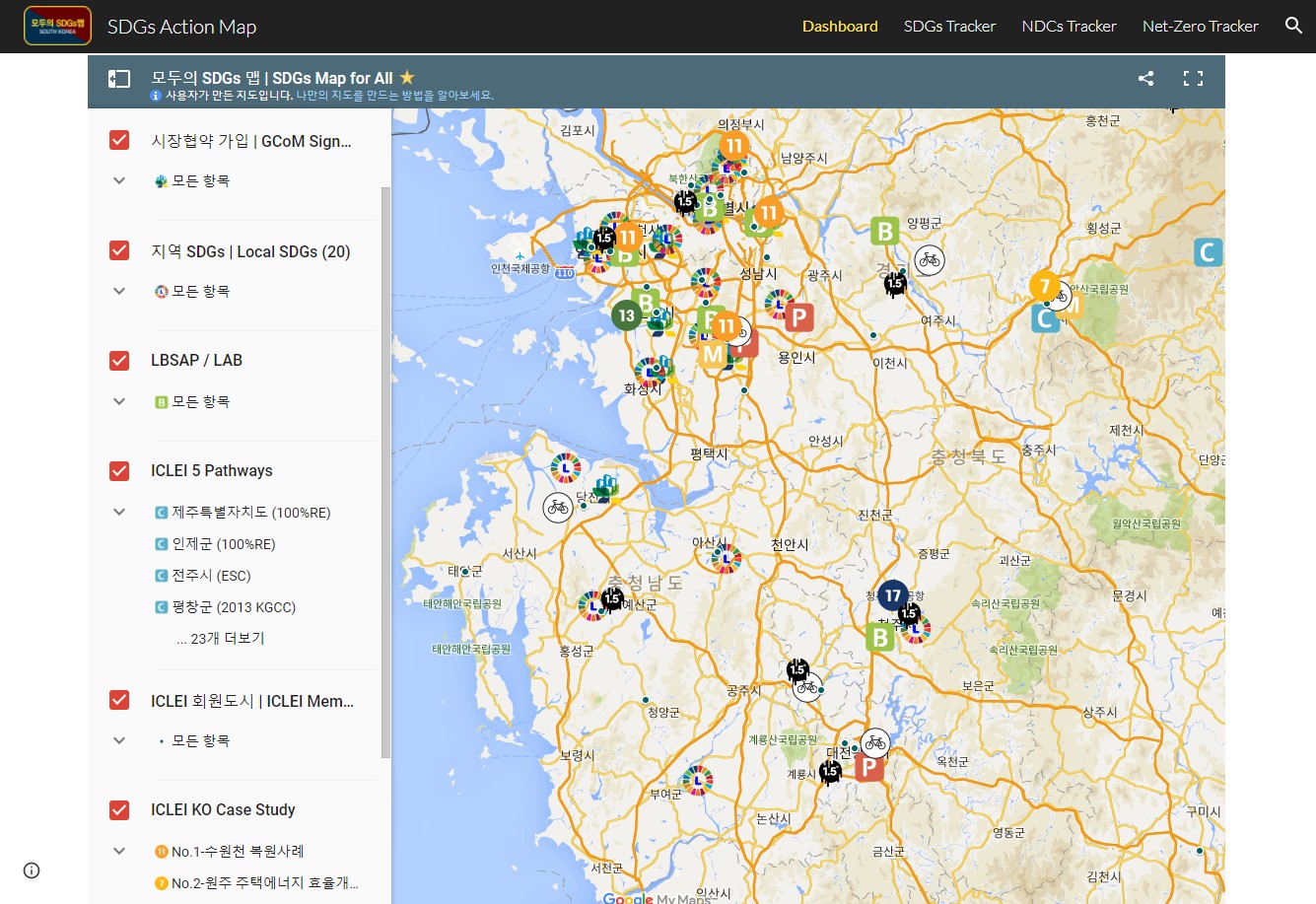Click the green 13 map marker
The height and width of the screenshot is (904, 1316).
point(626,315)
